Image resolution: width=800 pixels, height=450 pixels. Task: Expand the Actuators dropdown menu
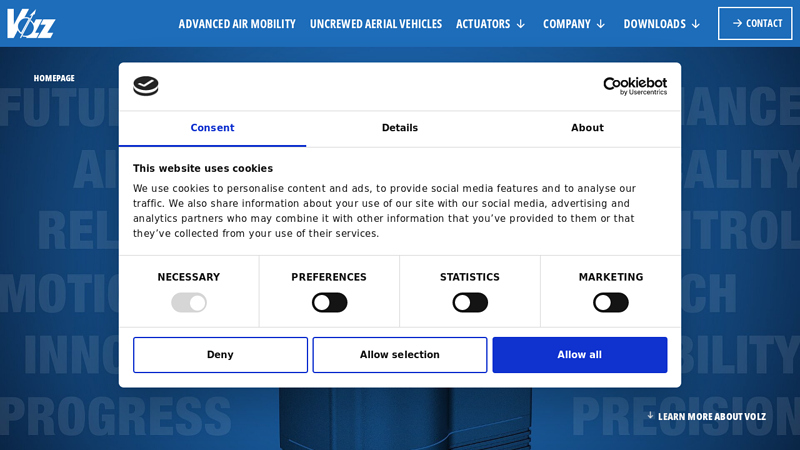point(490,24)
